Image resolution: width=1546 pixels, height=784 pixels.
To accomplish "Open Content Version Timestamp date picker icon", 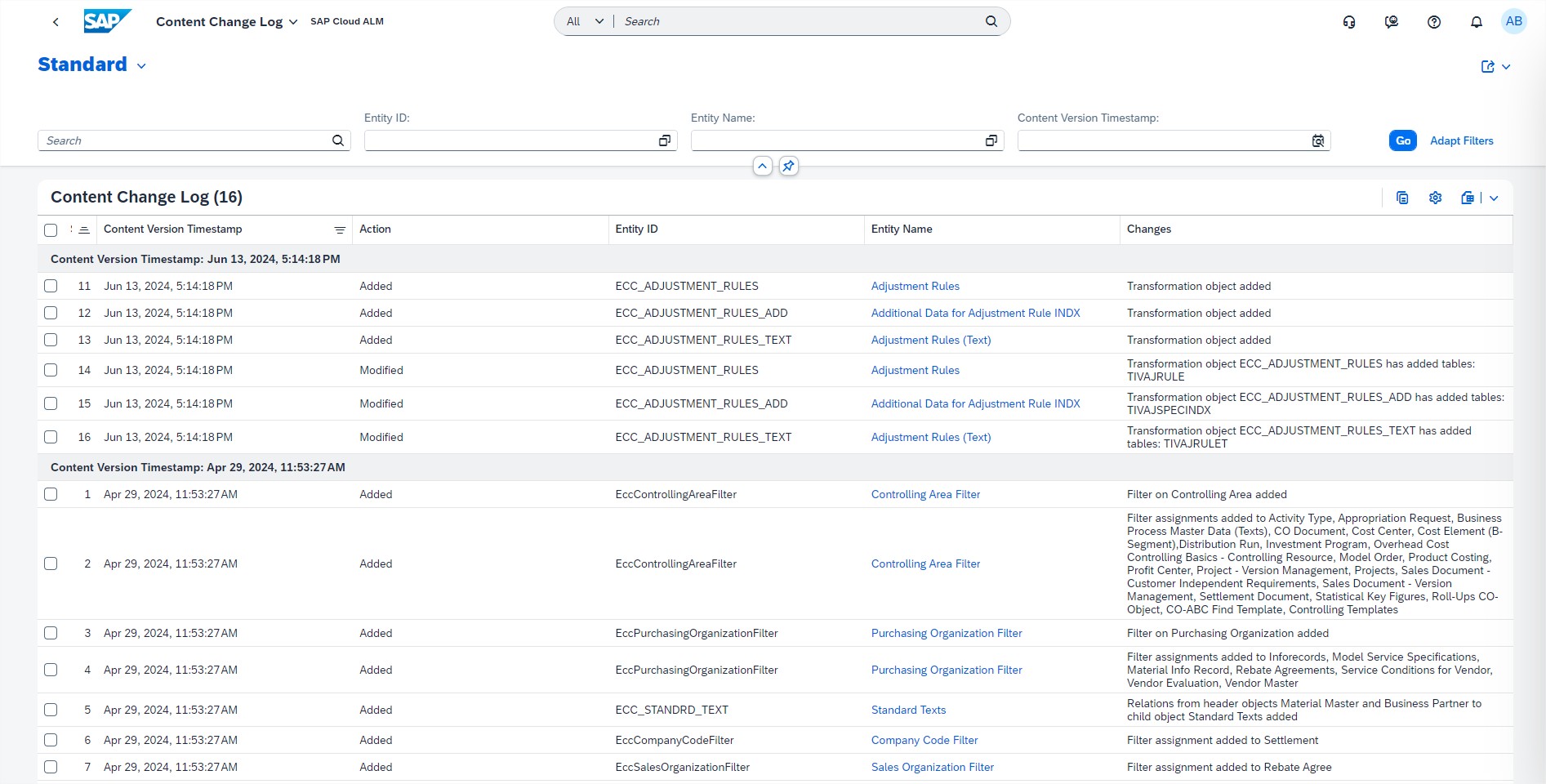I will point(1317,141).
